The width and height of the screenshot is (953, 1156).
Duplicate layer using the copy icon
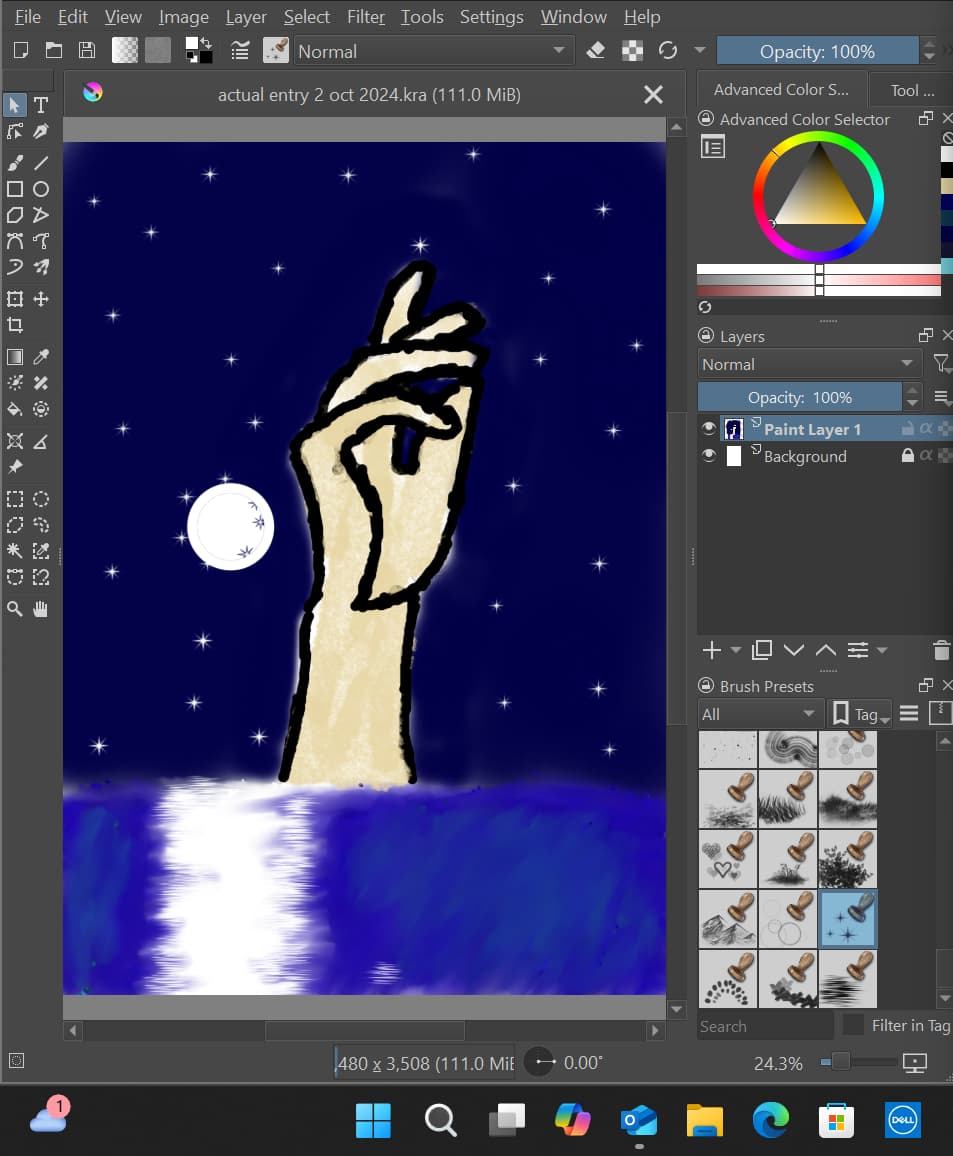761,650
